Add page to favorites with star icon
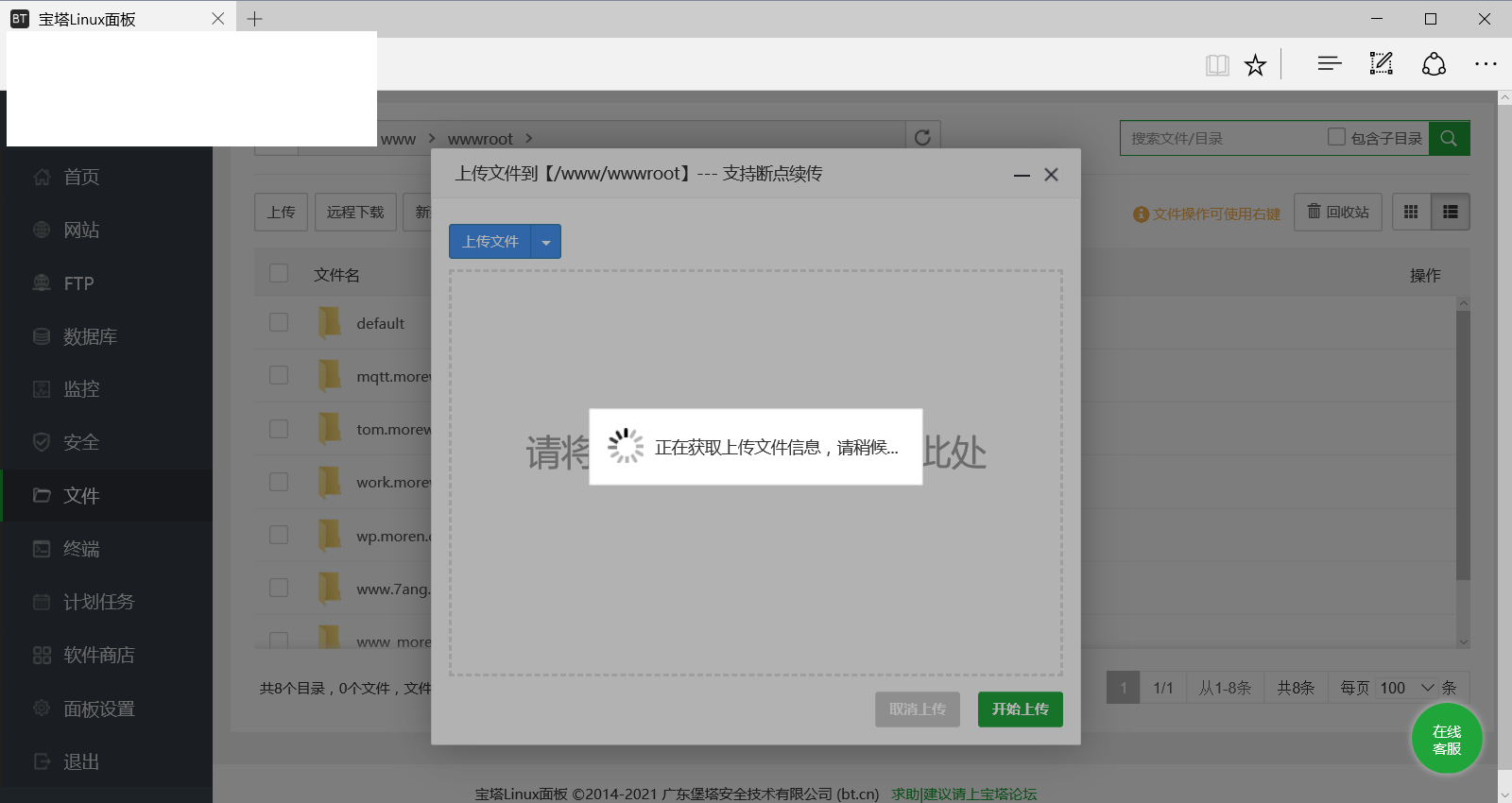Viewport: 1512px width, 803px height. click(x=1255, y=65)
